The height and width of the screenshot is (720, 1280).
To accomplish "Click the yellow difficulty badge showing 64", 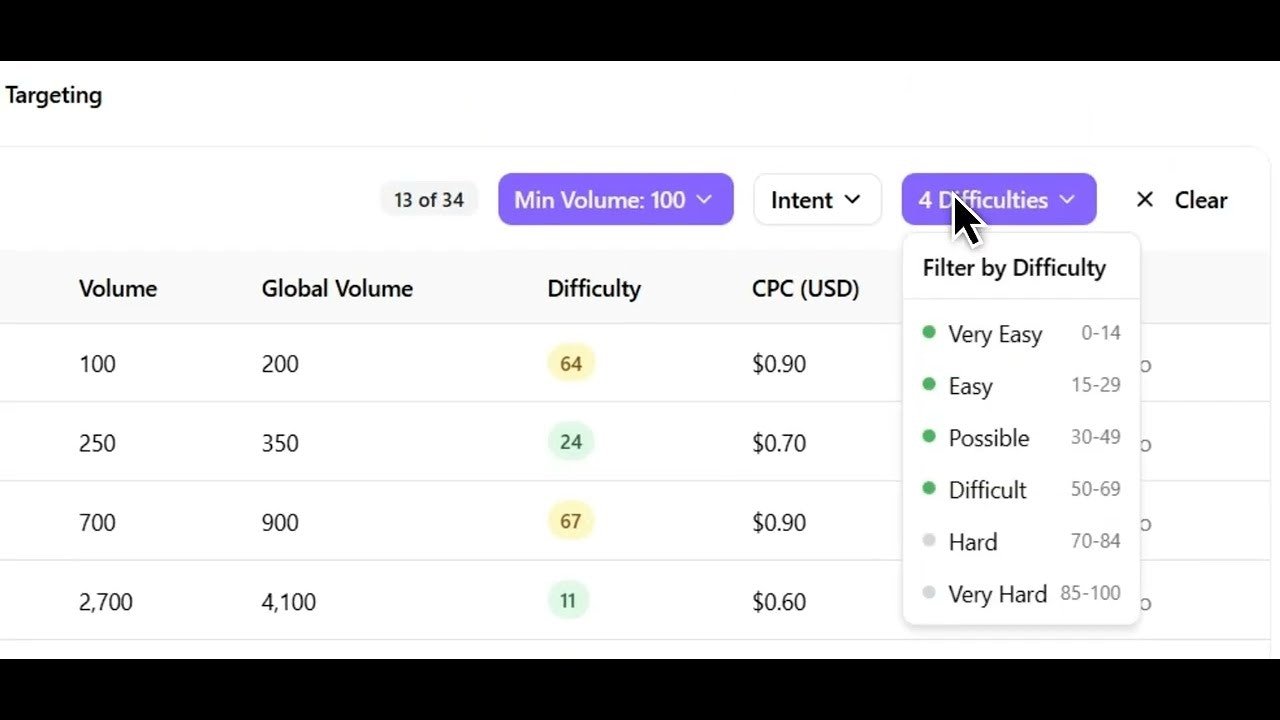I will click(x=570, y=363).
